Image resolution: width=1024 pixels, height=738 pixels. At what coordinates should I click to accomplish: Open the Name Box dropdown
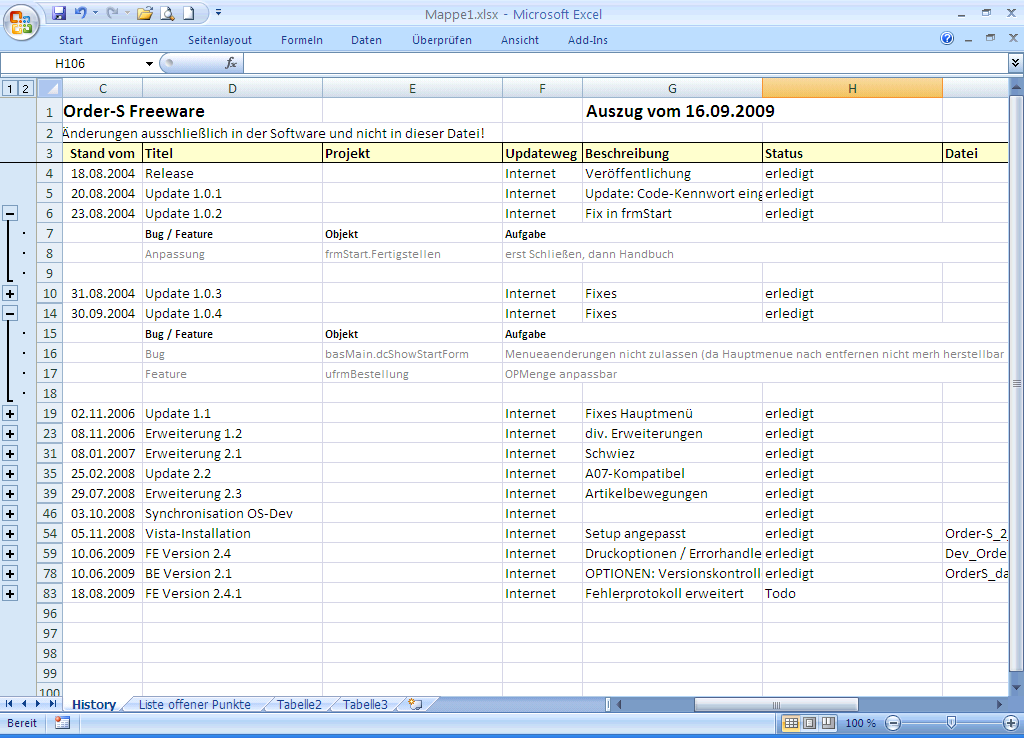click(149, 63)
